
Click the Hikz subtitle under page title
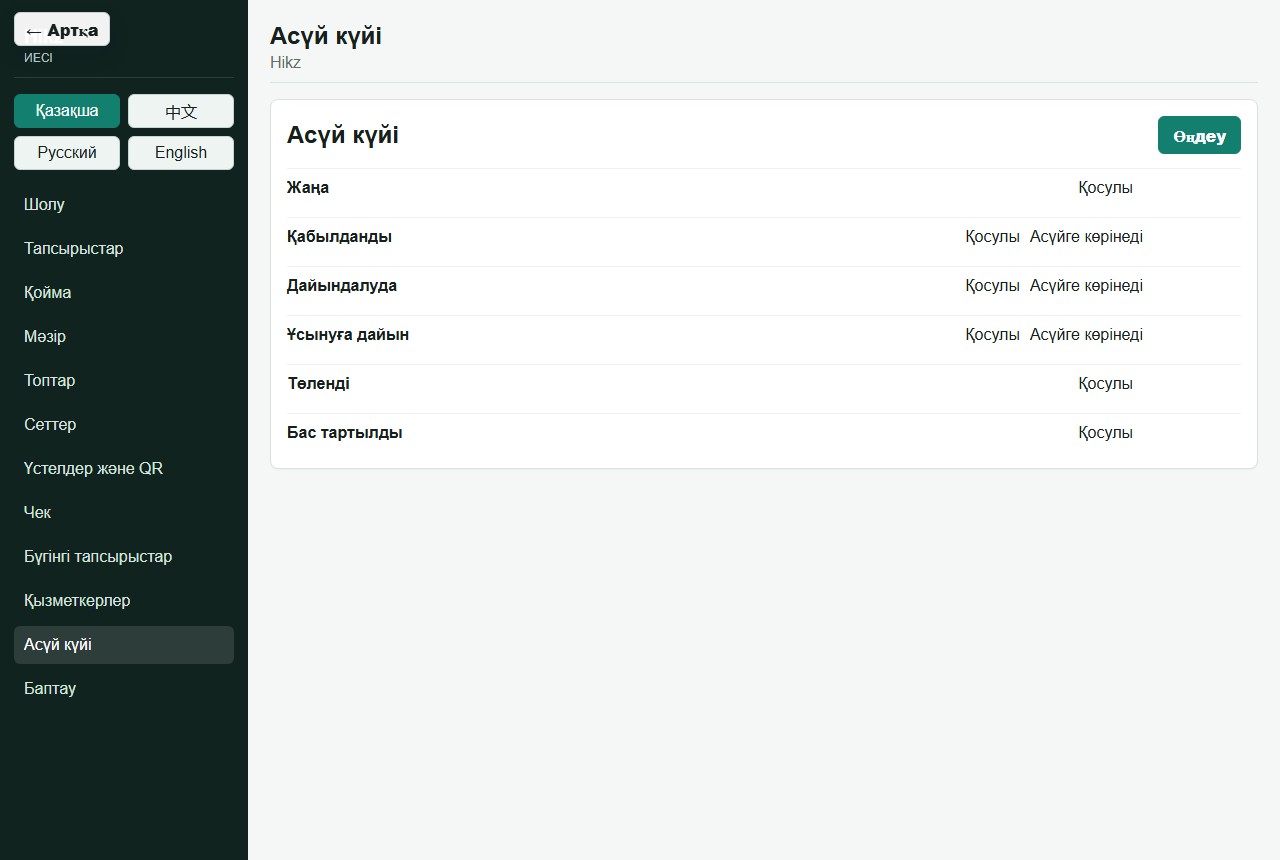[285, 63]
